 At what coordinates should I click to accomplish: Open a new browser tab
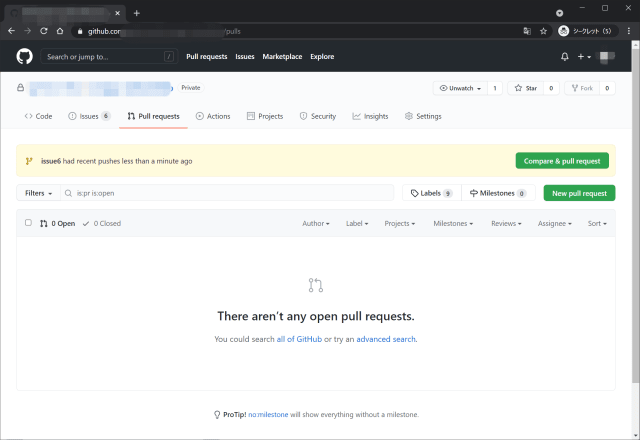point(137,13)
